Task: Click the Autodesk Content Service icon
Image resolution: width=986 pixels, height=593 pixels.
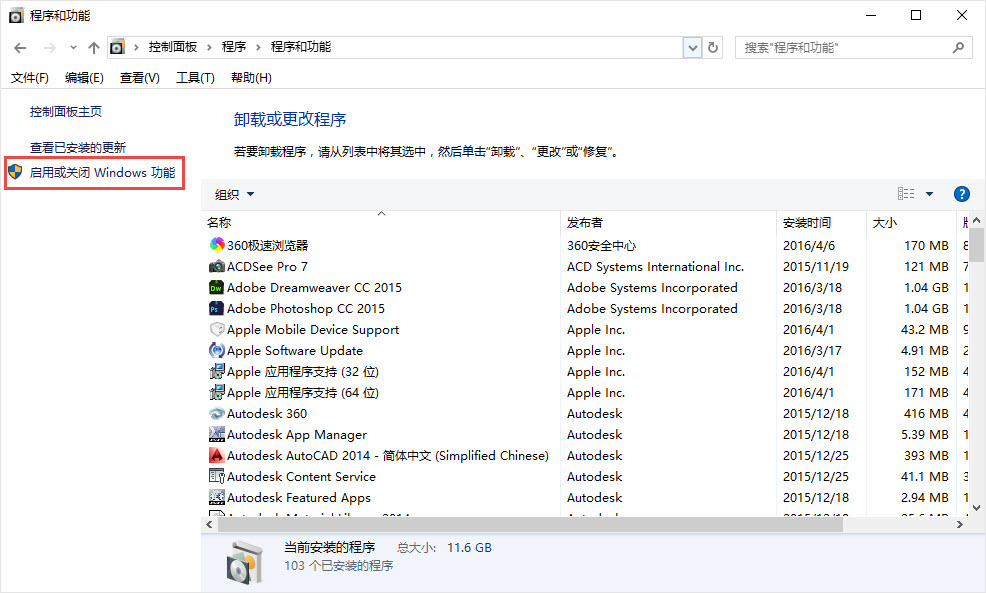Action: click(217, 476)
